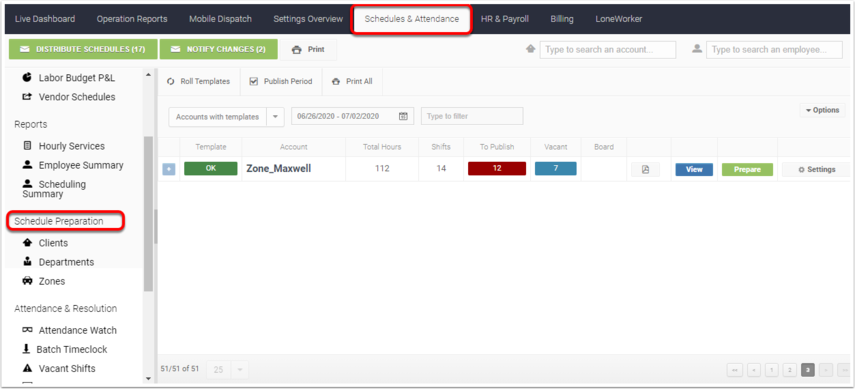Go to Settings Overview tab
855x389 pixels.
pos(308,19)
